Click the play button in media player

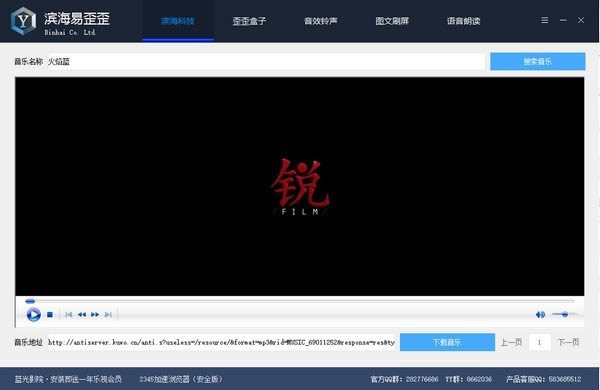click(x=33, y=315)
